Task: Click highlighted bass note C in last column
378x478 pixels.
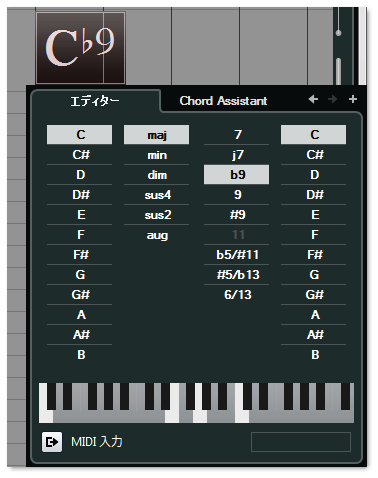Action: point(313,135)
